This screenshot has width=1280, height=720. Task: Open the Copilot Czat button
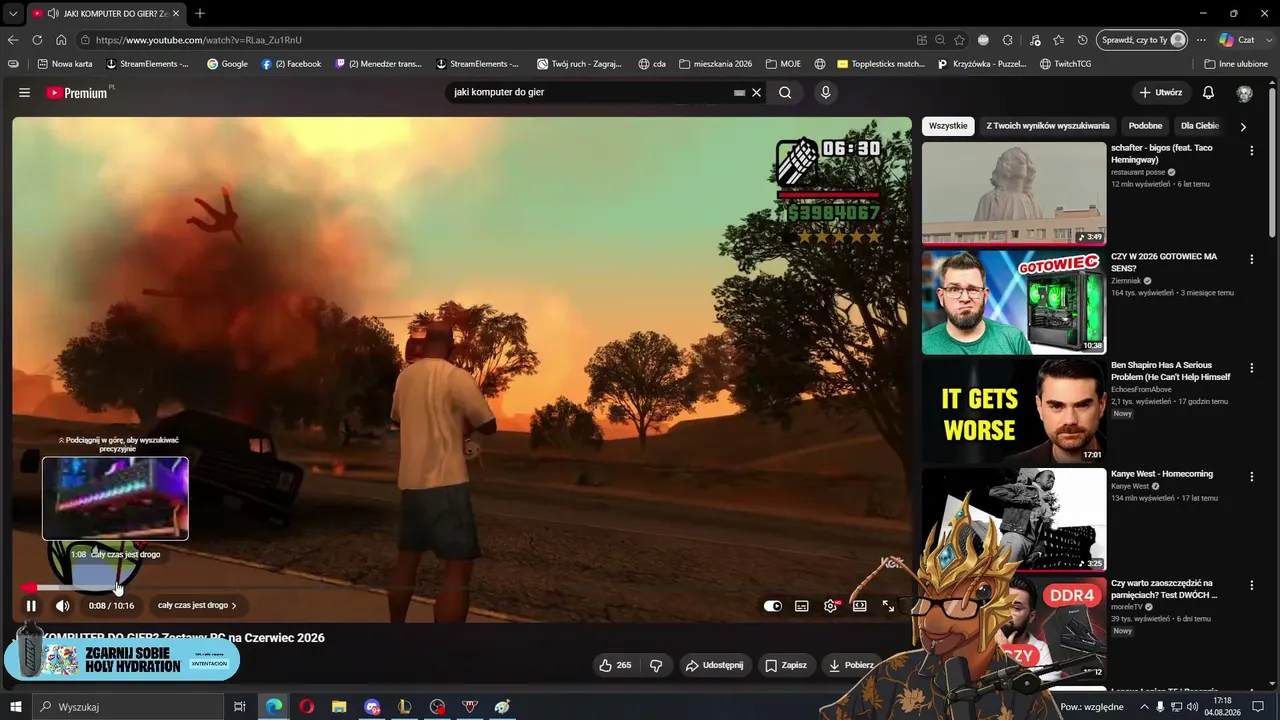[1237, 40]
